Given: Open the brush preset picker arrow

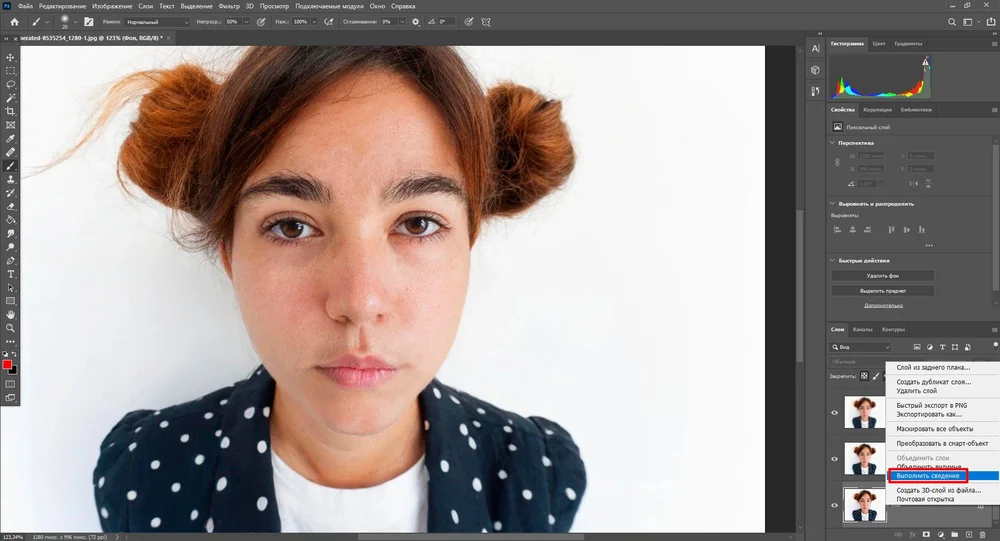Looking at the screenshot, I should pos(75,22).
